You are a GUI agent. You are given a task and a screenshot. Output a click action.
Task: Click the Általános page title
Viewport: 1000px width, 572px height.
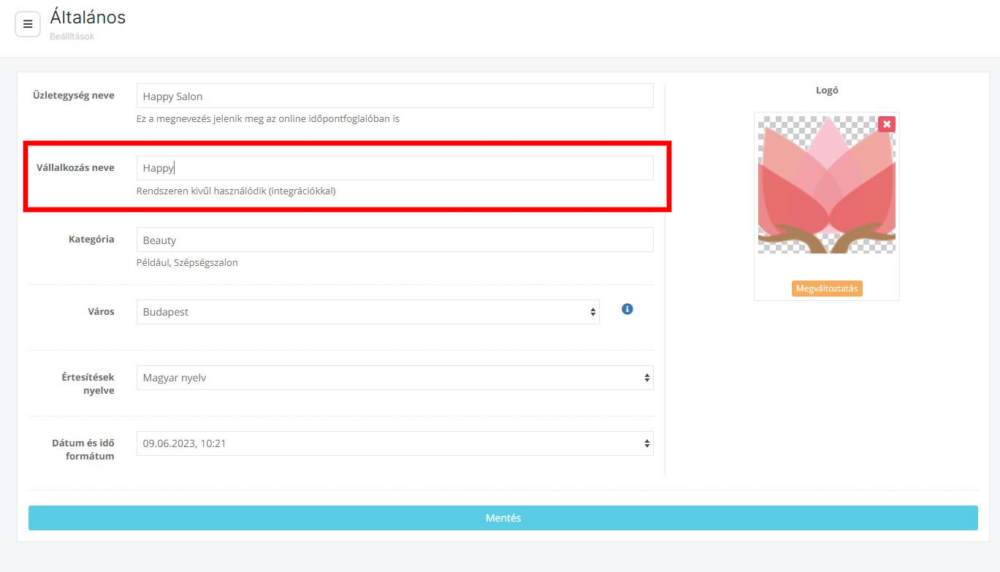(88, 17)
